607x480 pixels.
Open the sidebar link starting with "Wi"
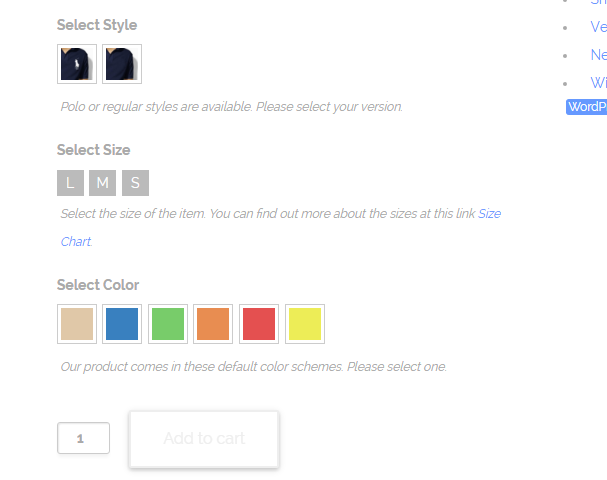click(x=597, y=83)
